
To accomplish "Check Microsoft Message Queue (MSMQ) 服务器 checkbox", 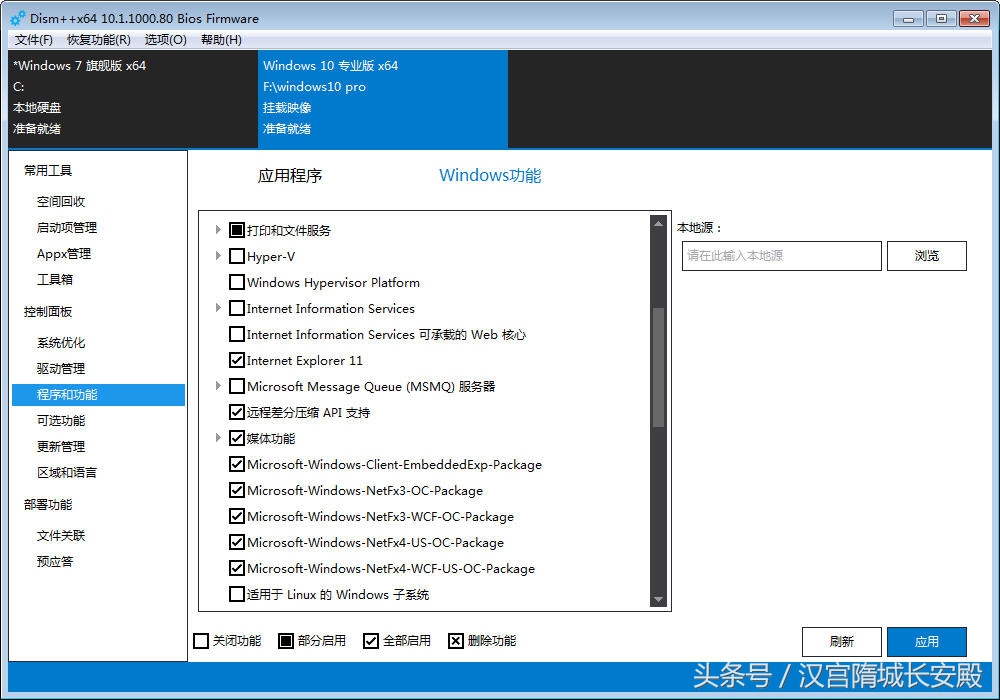I will (237, 386).
